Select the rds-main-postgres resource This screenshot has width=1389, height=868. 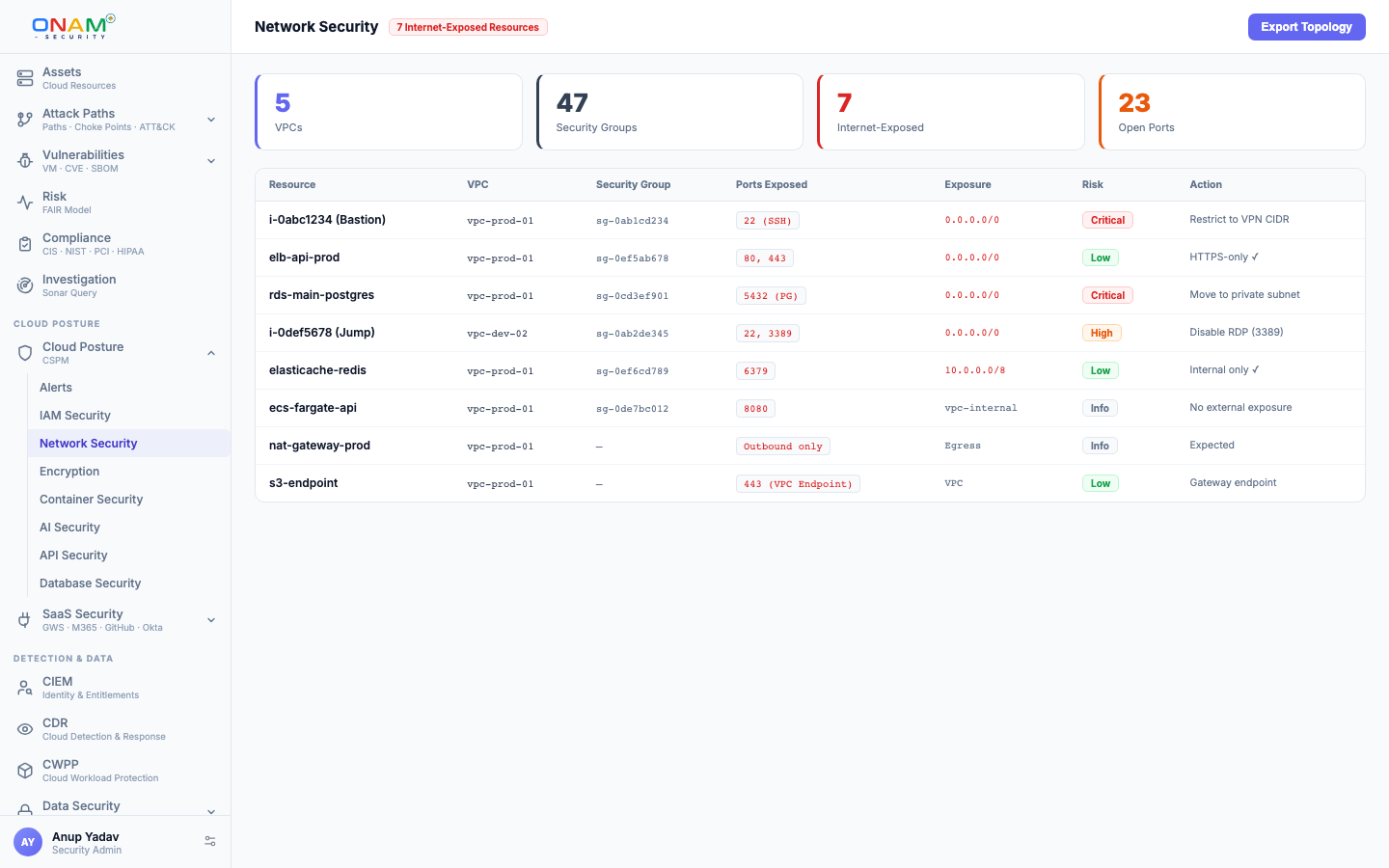(321, 295)
